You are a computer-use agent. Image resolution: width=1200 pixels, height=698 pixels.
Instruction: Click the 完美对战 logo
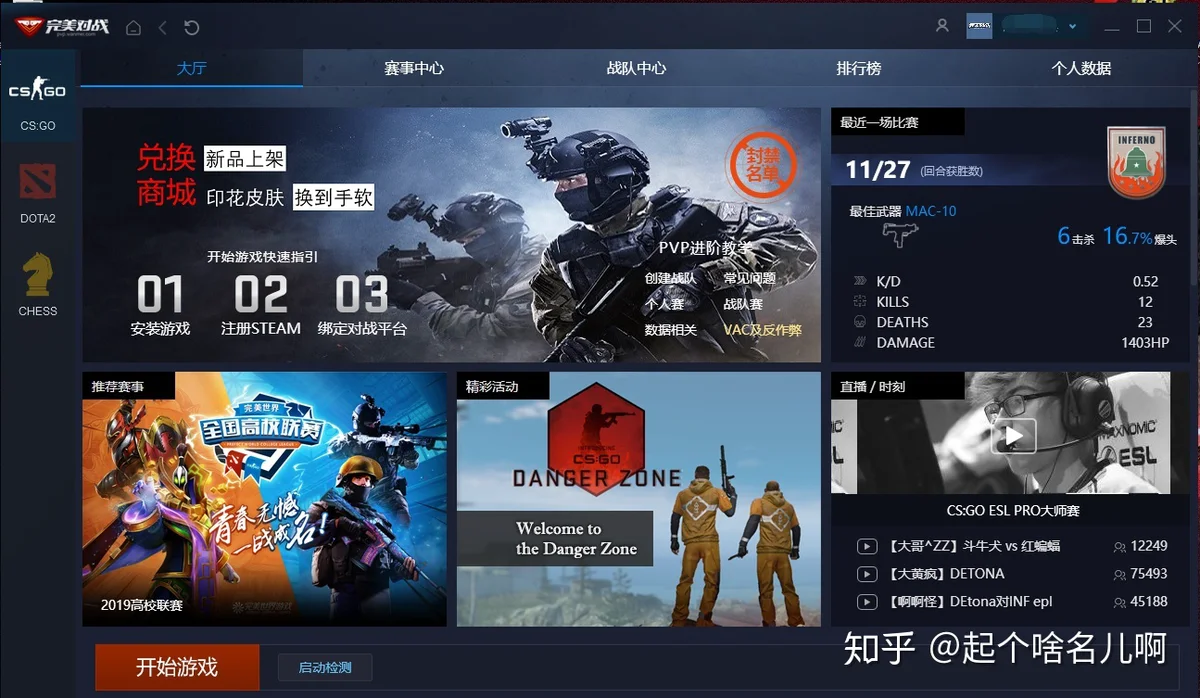62,26
